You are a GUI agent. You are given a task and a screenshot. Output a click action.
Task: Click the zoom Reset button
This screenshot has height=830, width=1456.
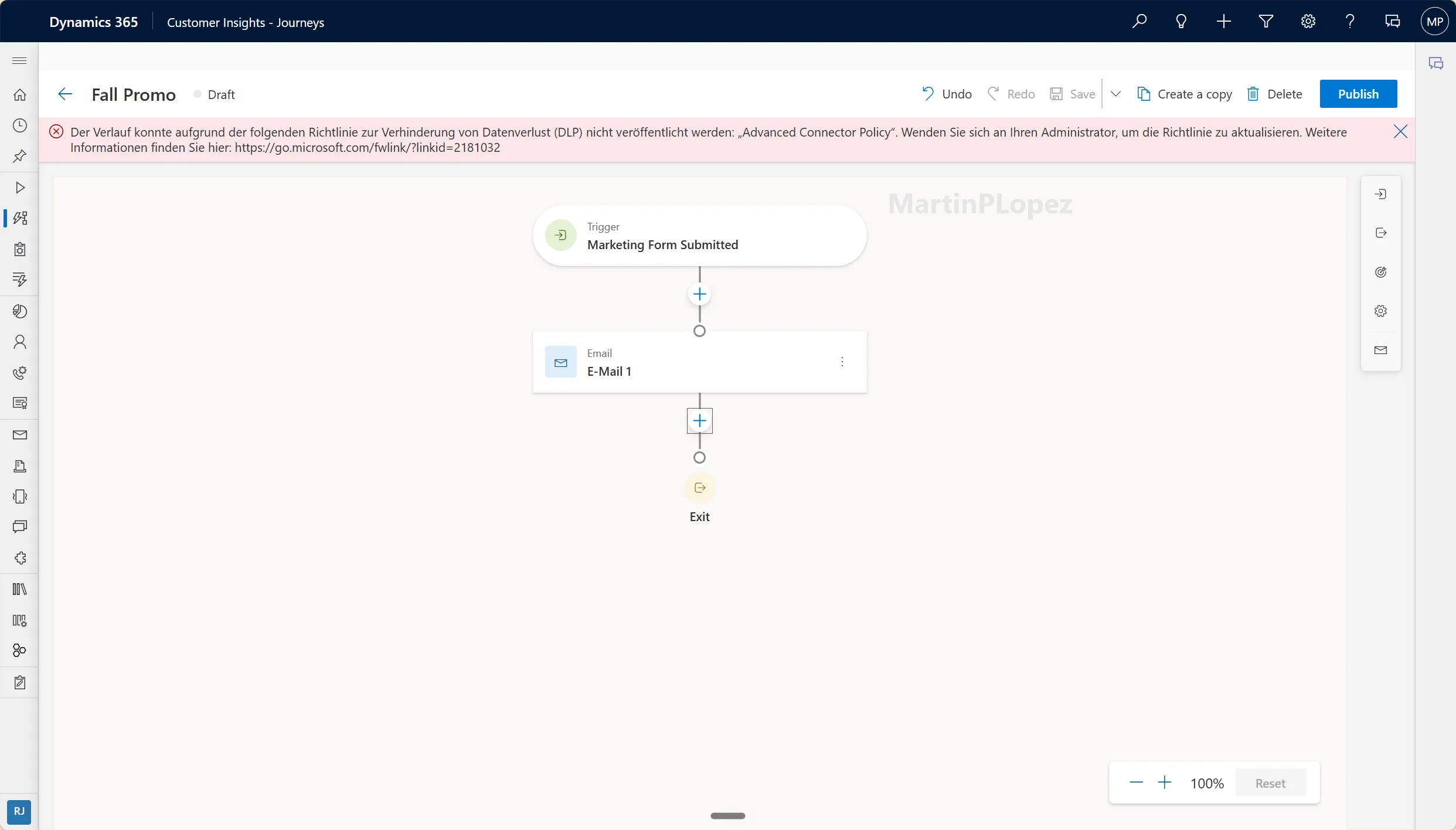coord(1270,783)
